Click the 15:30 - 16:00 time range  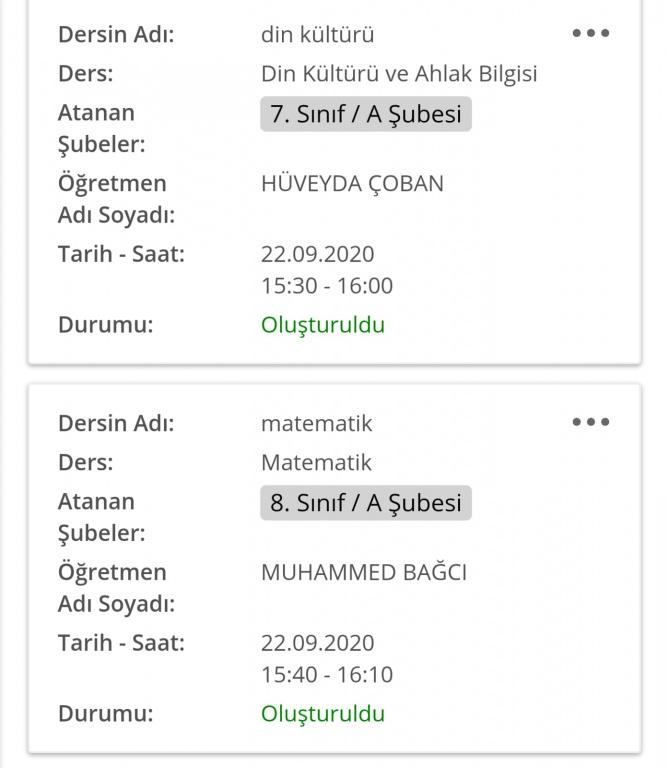(326, 286)
